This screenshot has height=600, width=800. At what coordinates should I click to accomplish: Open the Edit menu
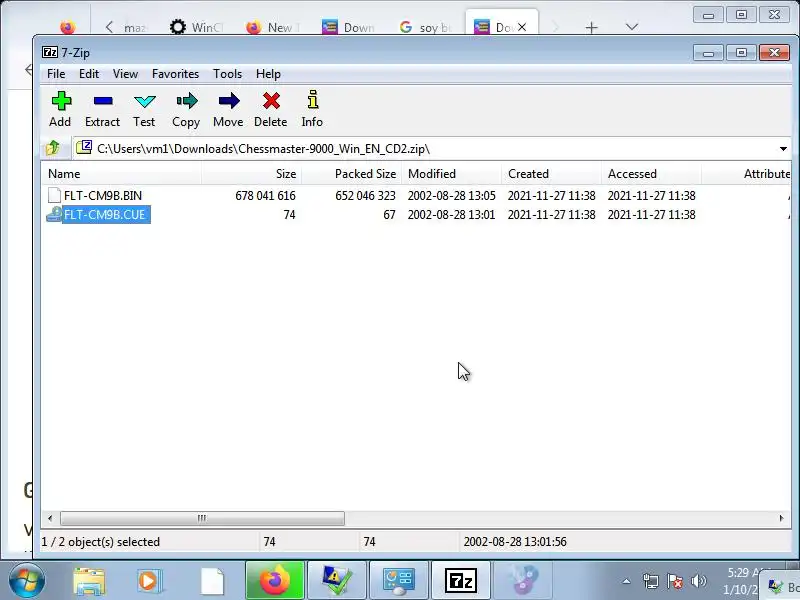click(x=89, y=74)
